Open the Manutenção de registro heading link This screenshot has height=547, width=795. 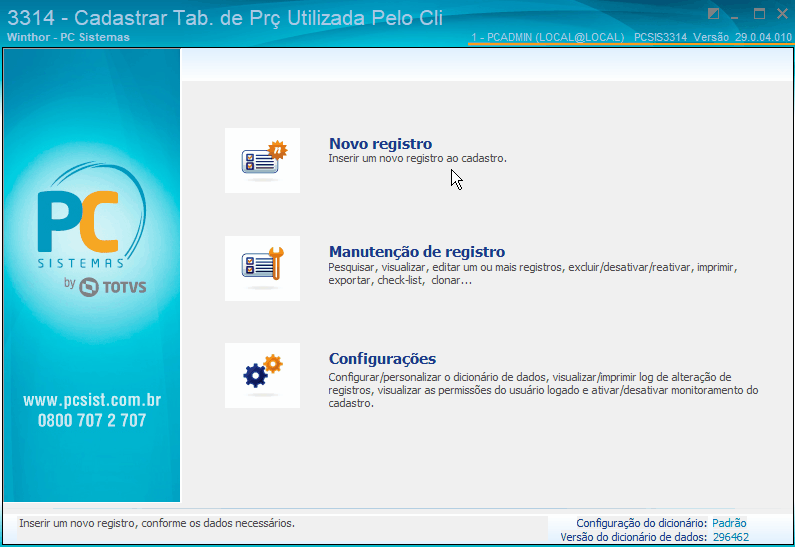click(417, 251)
